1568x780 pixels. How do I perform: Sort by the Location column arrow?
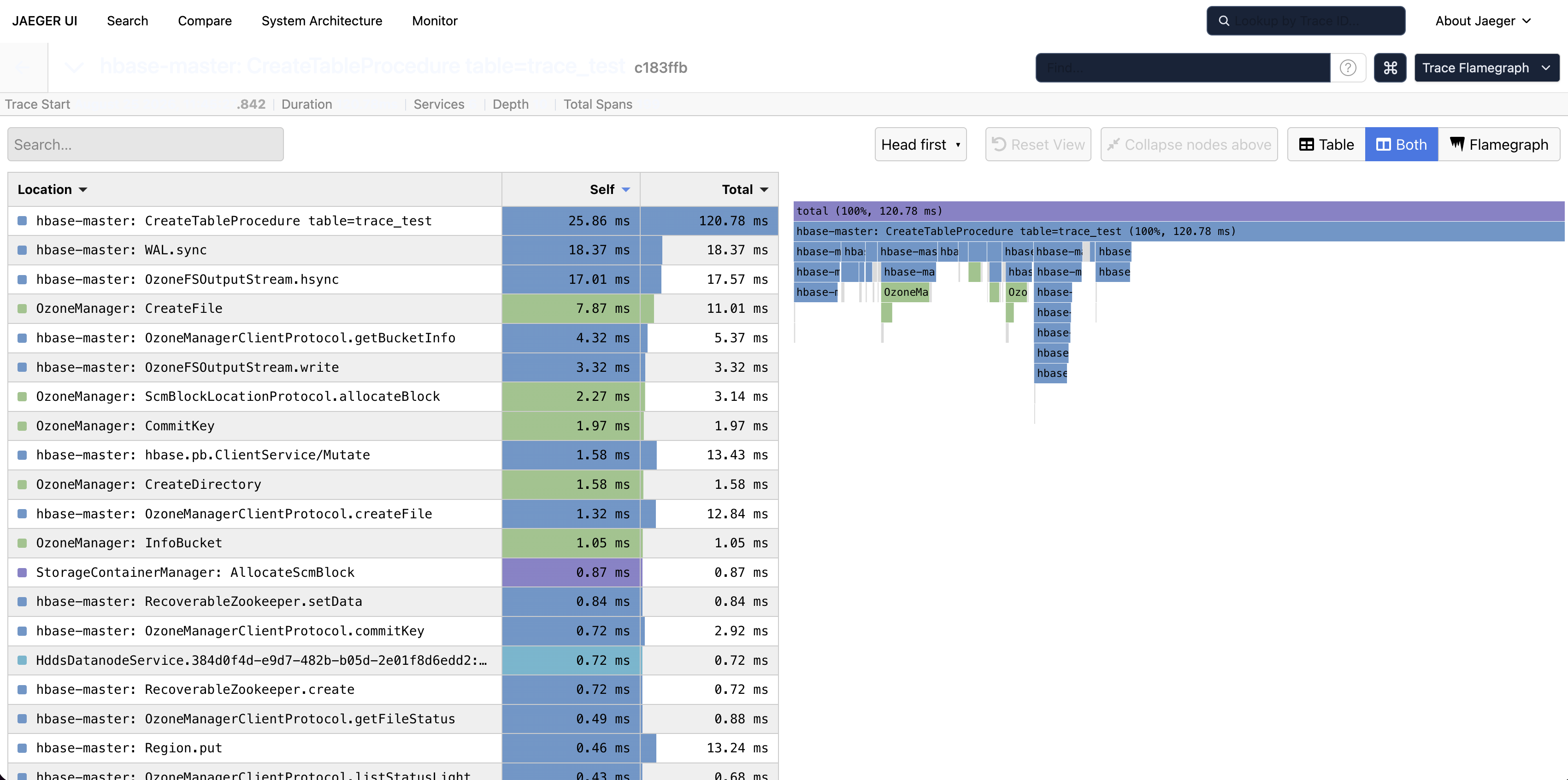[x=83, y=190]
